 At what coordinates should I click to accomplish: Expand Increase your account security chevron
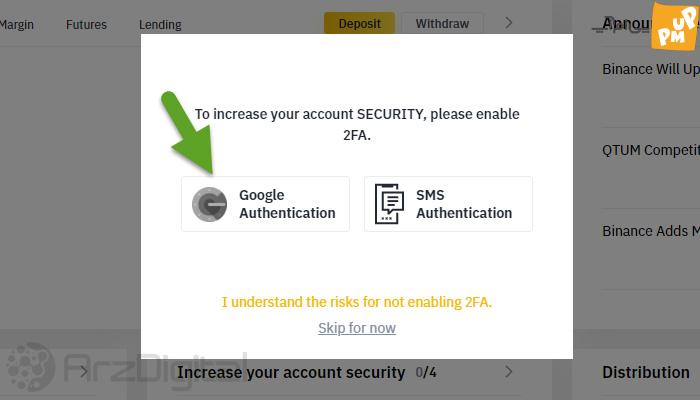coord(508,371)
